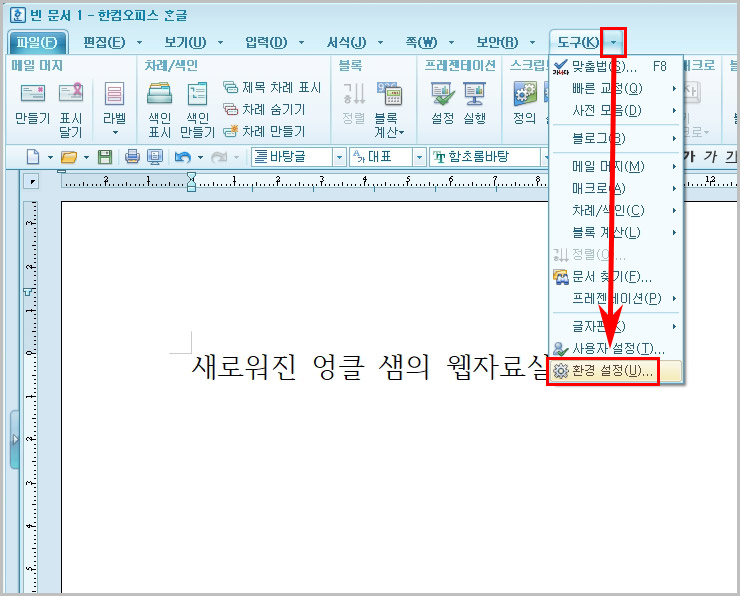Click the hourglass indent marker on ruler
Viewport: 740px width, 596px height.
click(x=191, y=181)
